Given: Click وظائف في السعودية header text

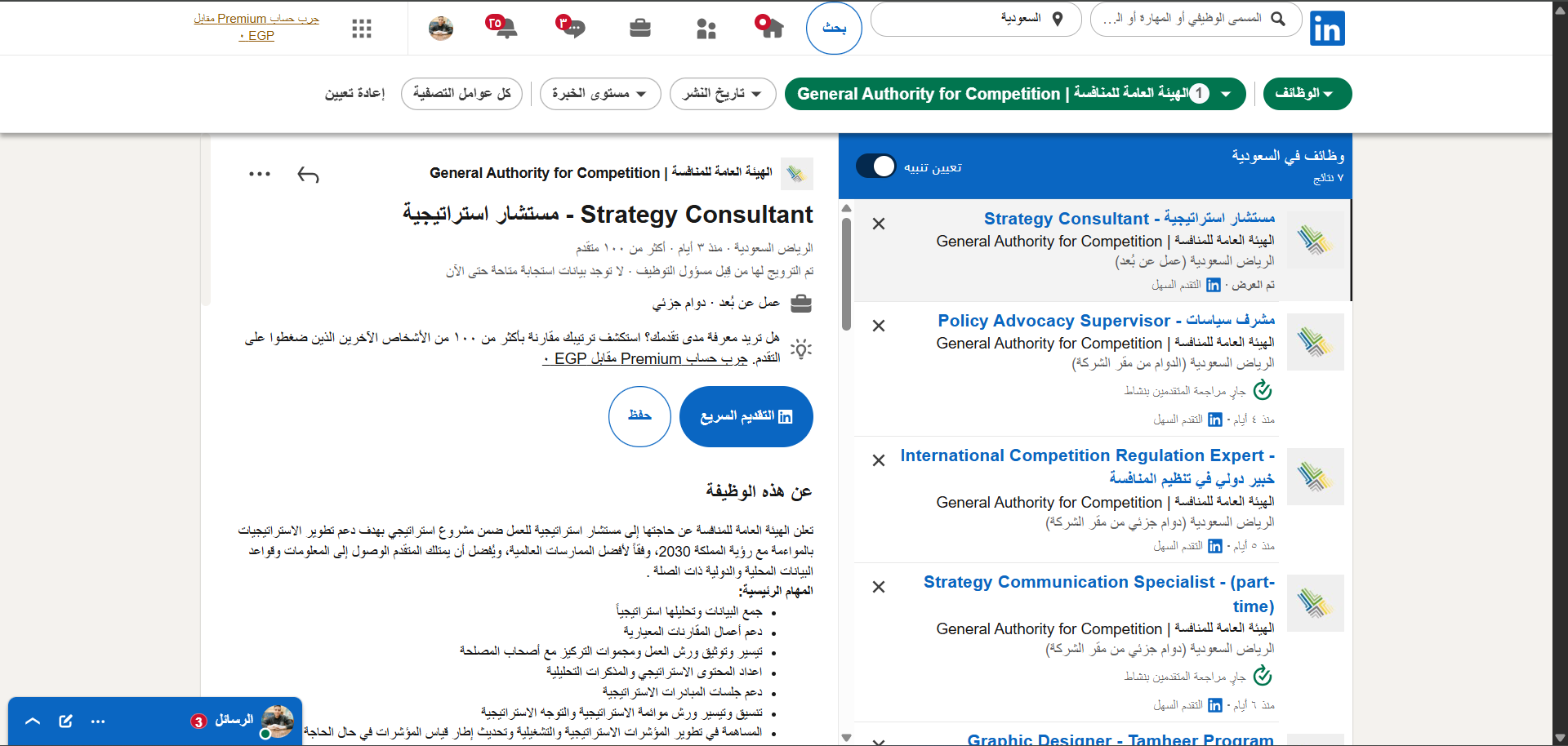Looking at the screenshot, I should point(1288,155).
